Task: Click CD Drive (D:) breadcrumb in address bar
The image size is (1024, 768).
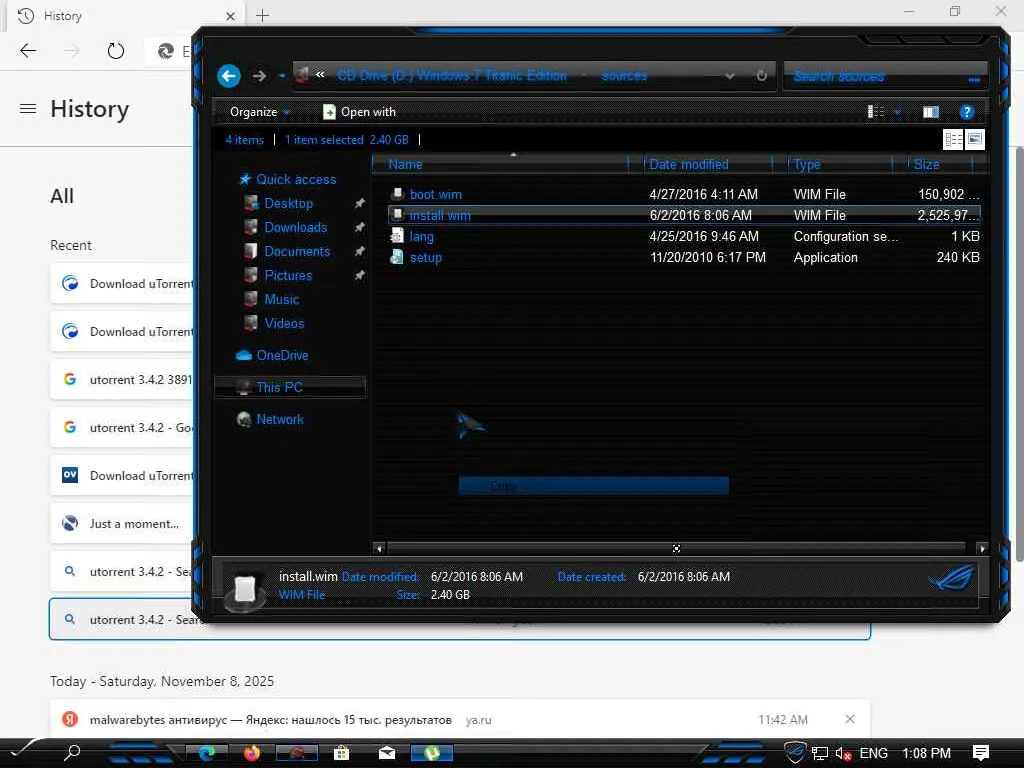Action: coord(453,76)
